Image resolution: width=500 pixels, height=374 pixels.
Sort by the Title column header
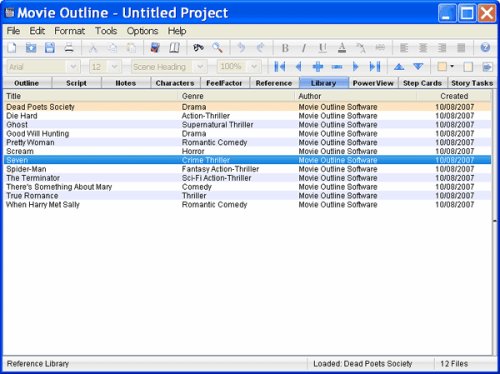91,96
